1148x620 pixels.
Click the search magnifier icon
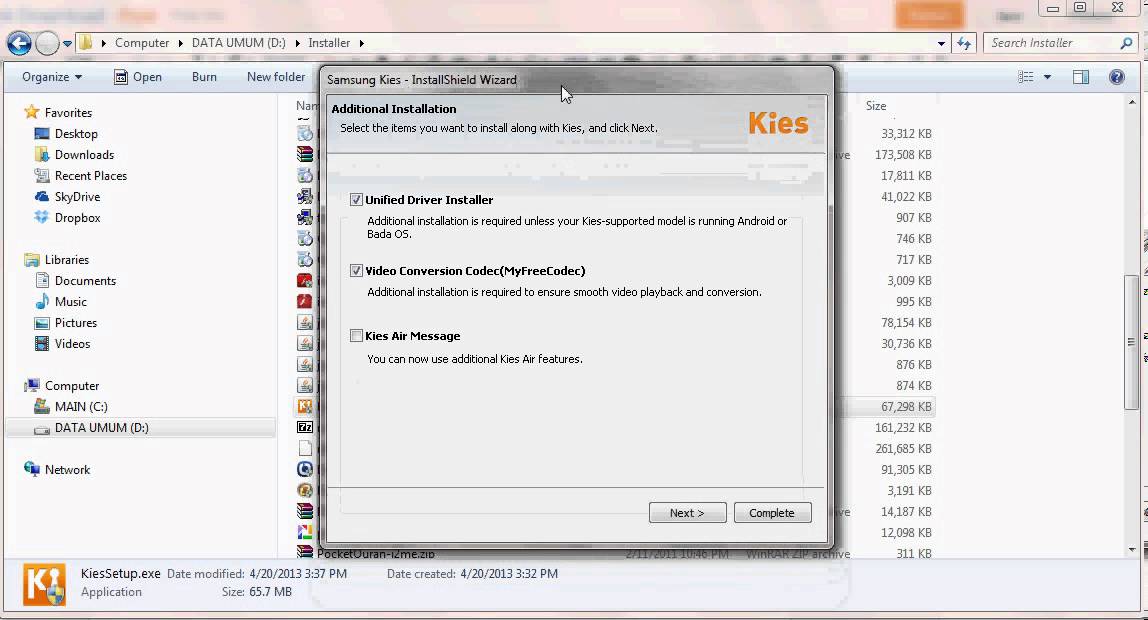(x=1127, y=43)
